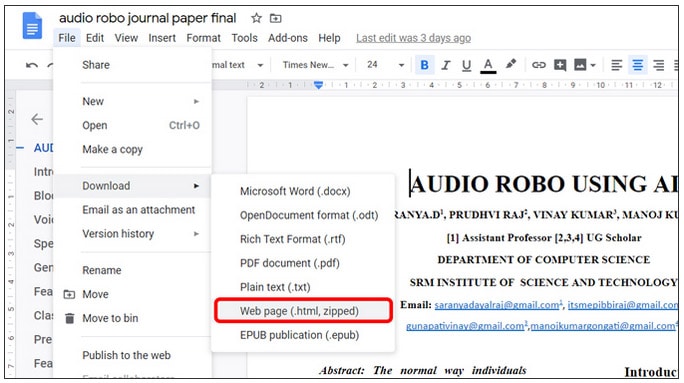Choose Share in File menu
The image size is (684, 383).
[x=133, y=65]
